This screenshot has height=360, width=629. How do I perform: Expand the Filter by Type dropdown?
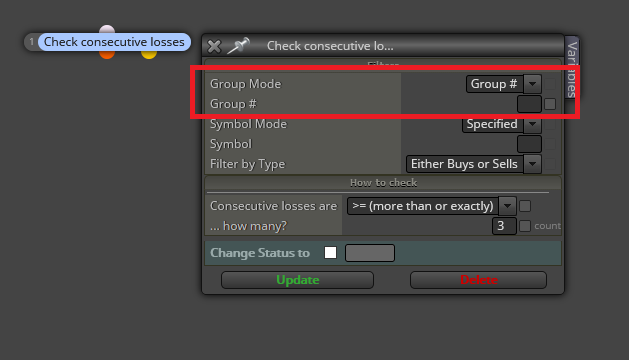[532, 164]
